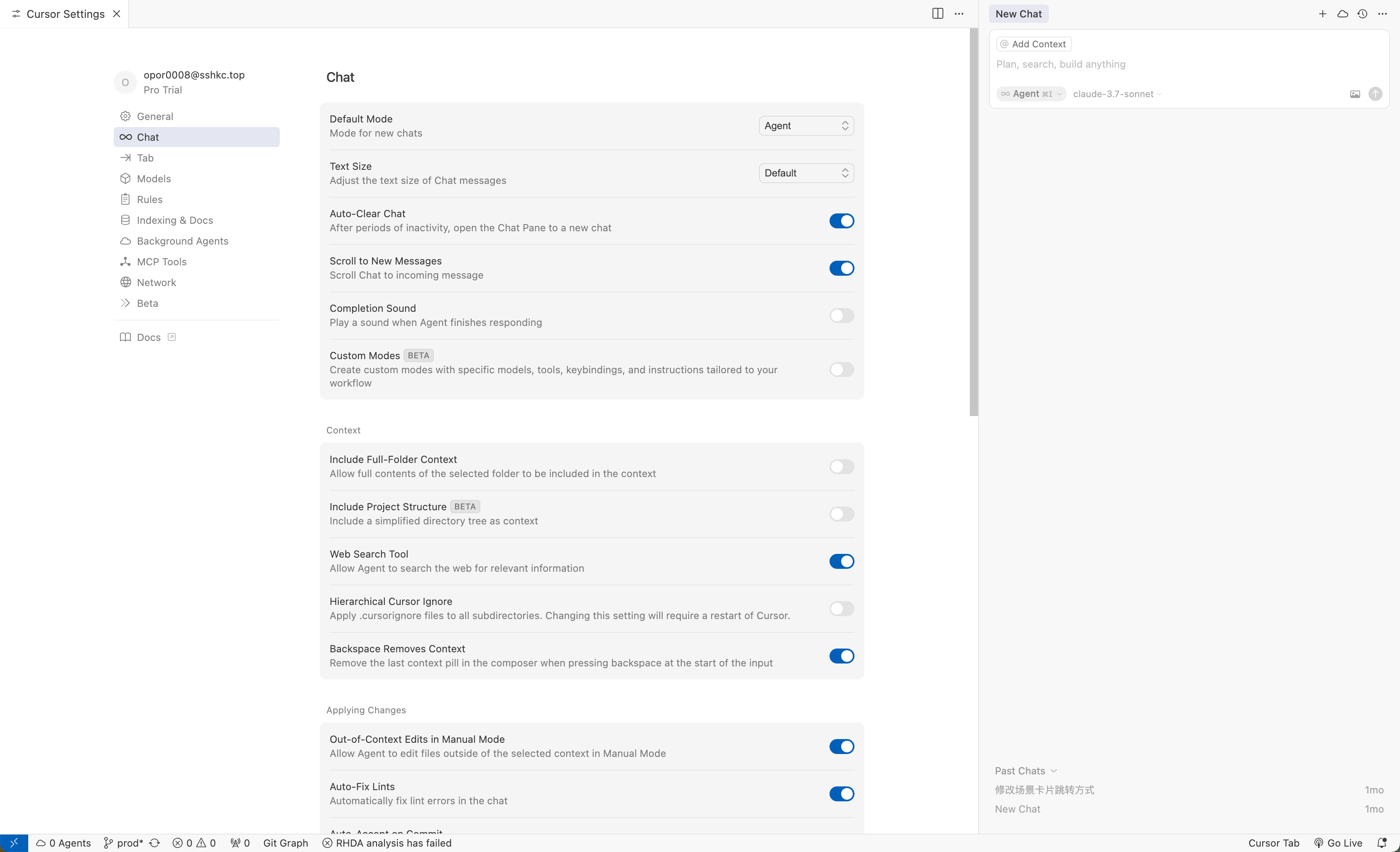Click the Add Context button
This screenshot has width=1400, height=852.
[x=1033, y=44]
